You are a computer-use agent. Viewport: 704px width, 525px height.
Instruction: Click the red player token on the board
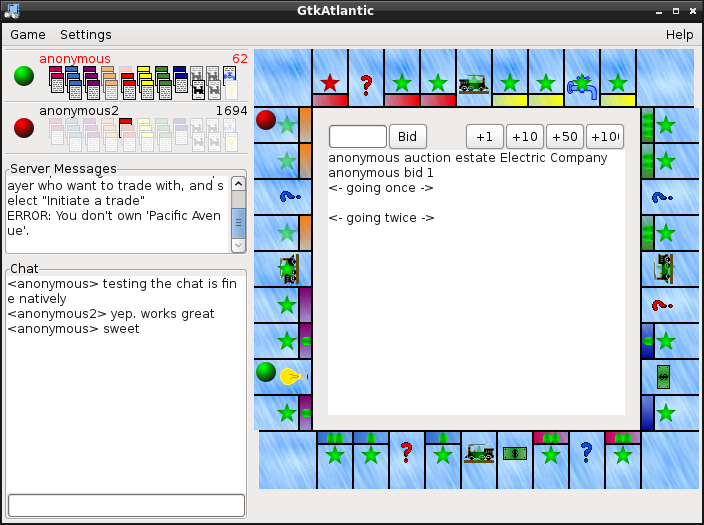266,120
